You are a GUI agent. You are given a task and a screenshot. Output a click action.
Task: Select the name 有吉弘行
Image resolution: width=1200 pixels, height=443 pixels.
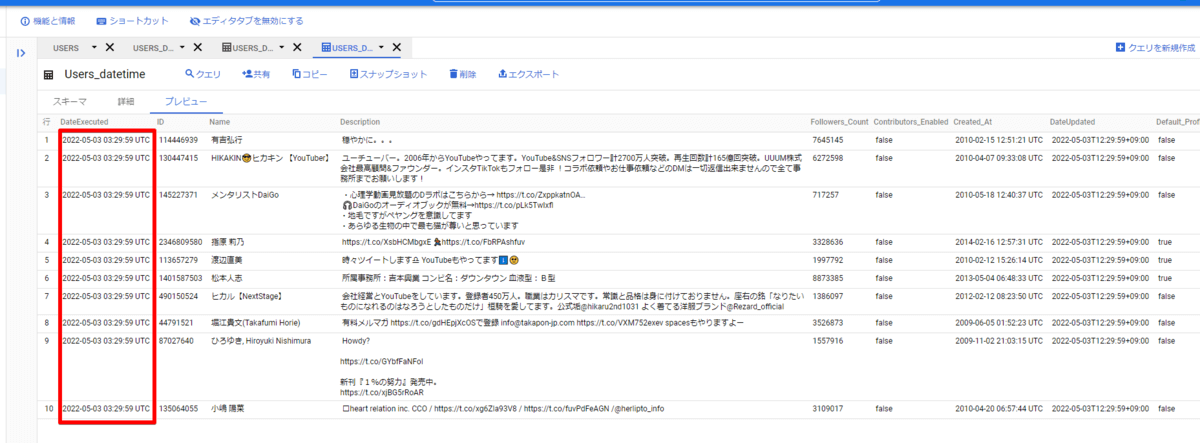tap(227, 140)
